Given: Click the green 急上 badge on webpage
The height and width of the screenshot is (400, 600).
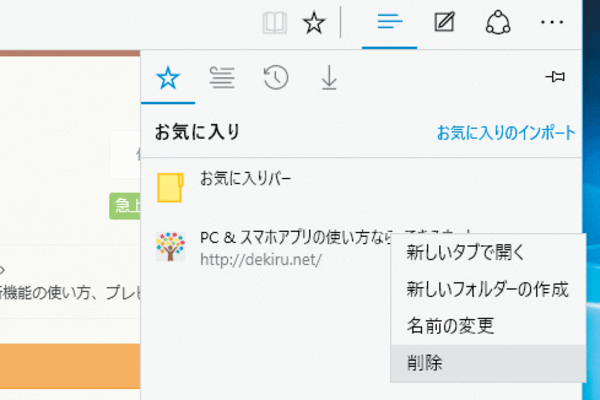Looking at the screenshot, I should [x=125, y=206].
